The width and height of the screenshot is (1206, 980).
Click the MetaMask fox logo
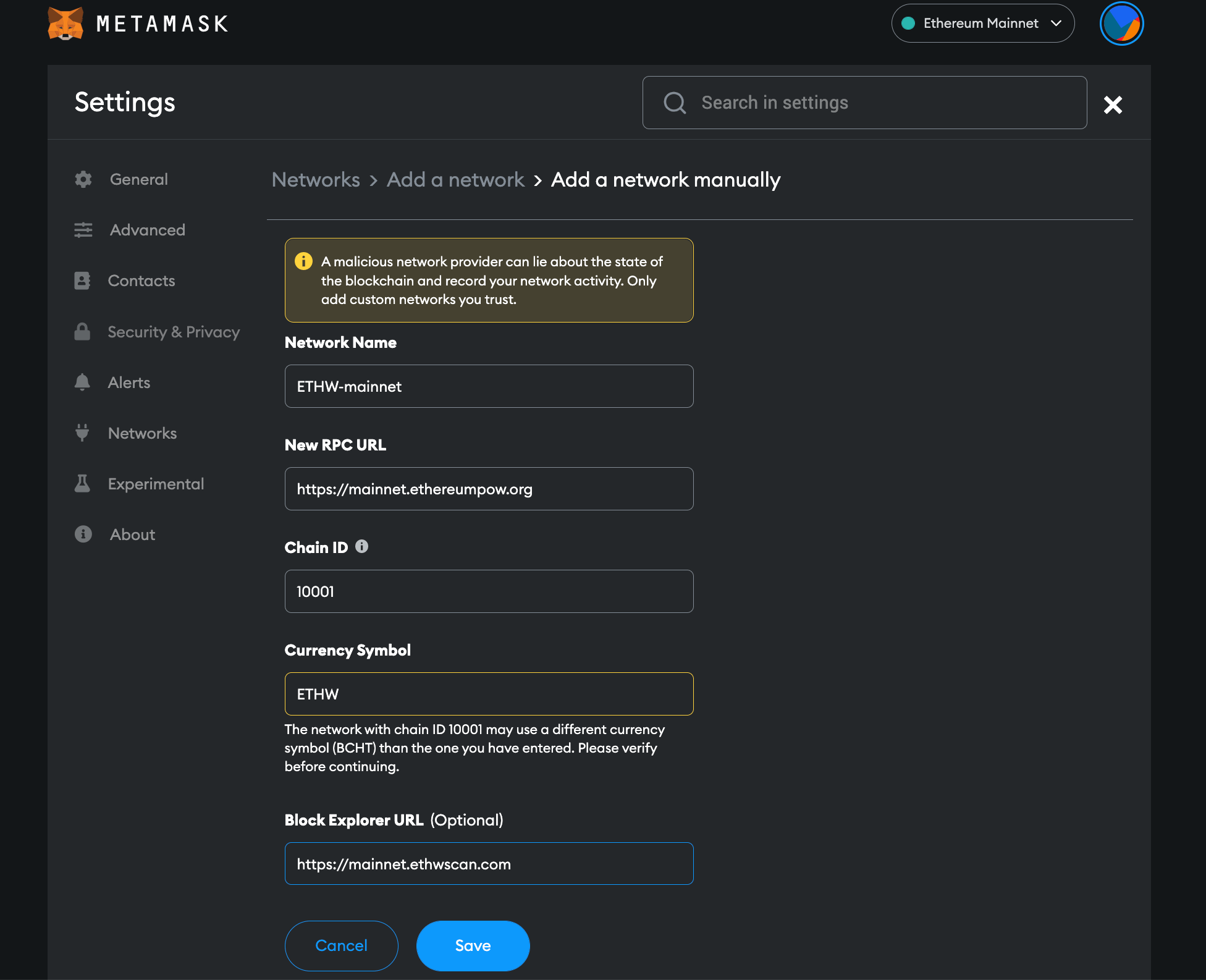[x=65, y=24]
